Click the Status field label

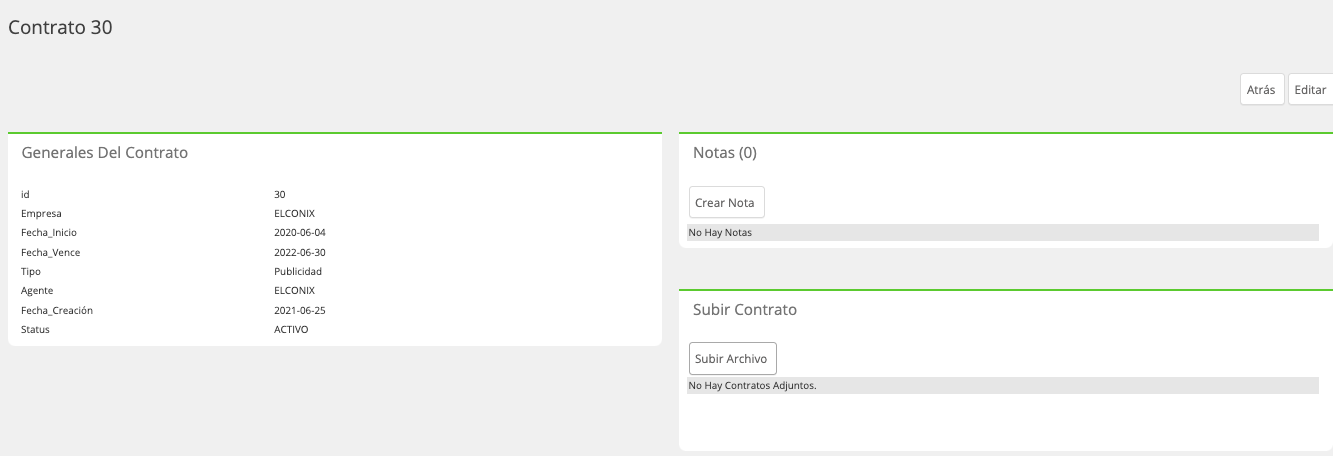pos(35,329)
